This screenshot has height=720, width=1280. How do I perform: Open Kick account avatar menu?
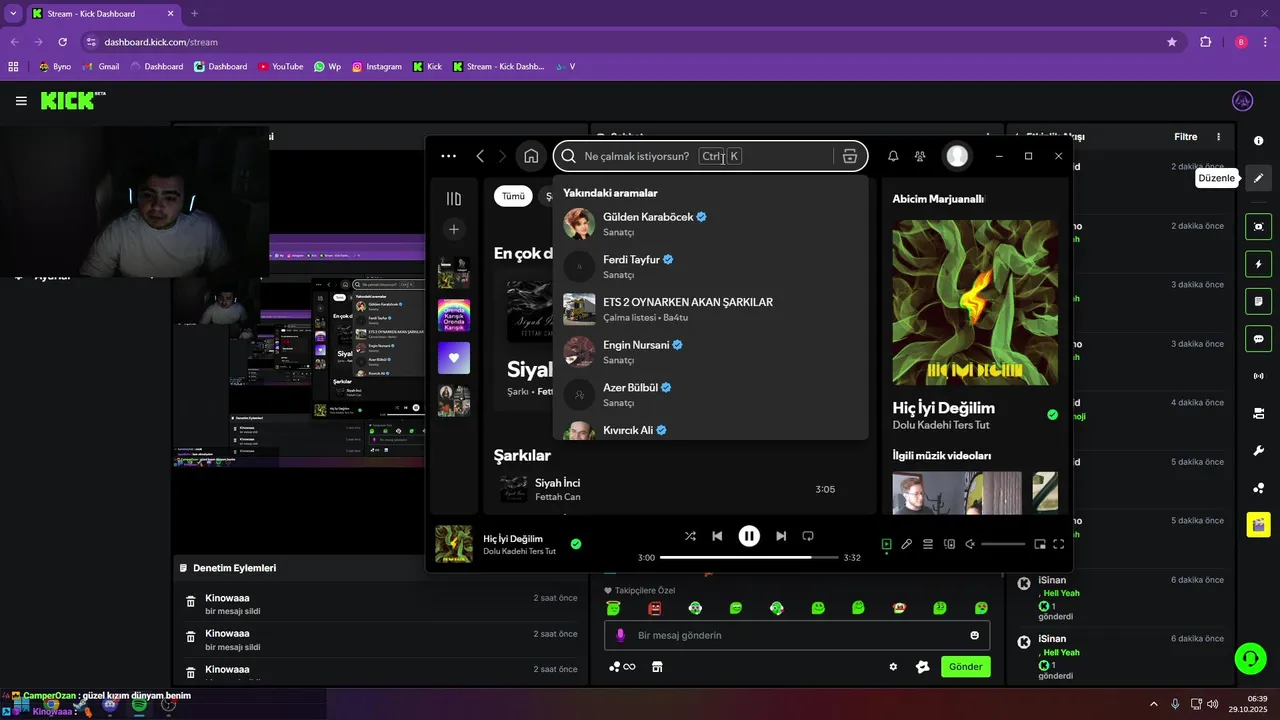point(1243,101)
